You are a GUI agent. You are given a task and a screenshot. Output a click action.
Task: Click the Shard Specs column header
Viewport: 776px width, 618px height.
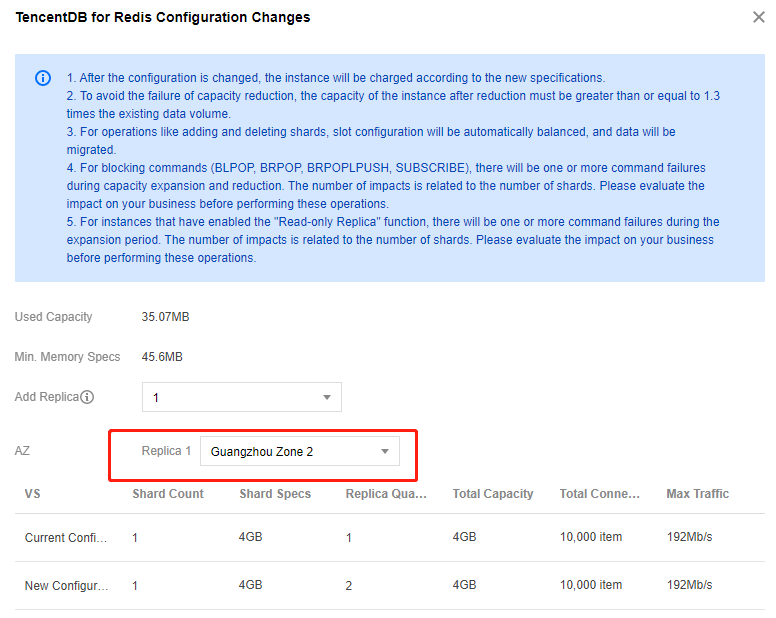tap(275, 494)
